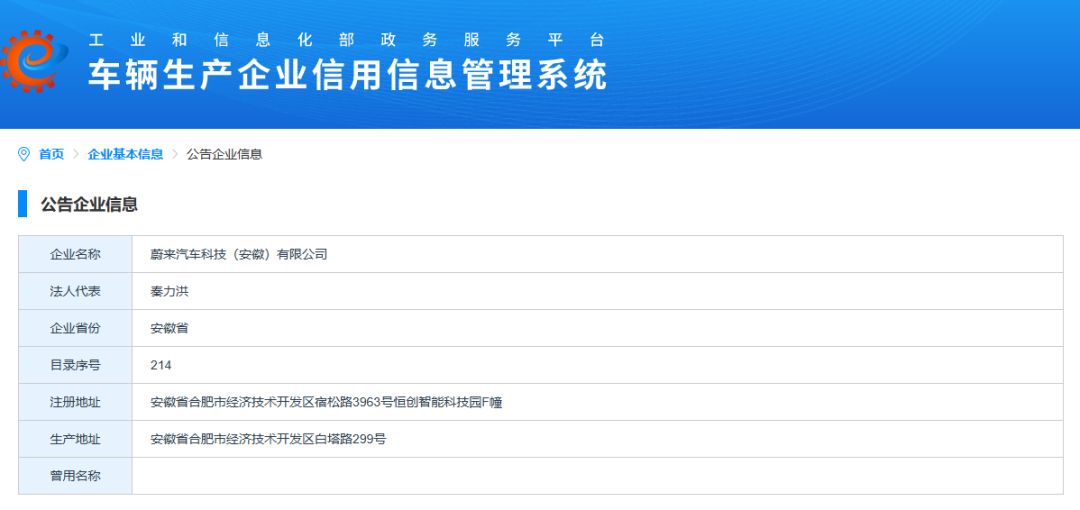
Task: Click the 公告企业信息 section heading
Action: click(x=89, y=204)
